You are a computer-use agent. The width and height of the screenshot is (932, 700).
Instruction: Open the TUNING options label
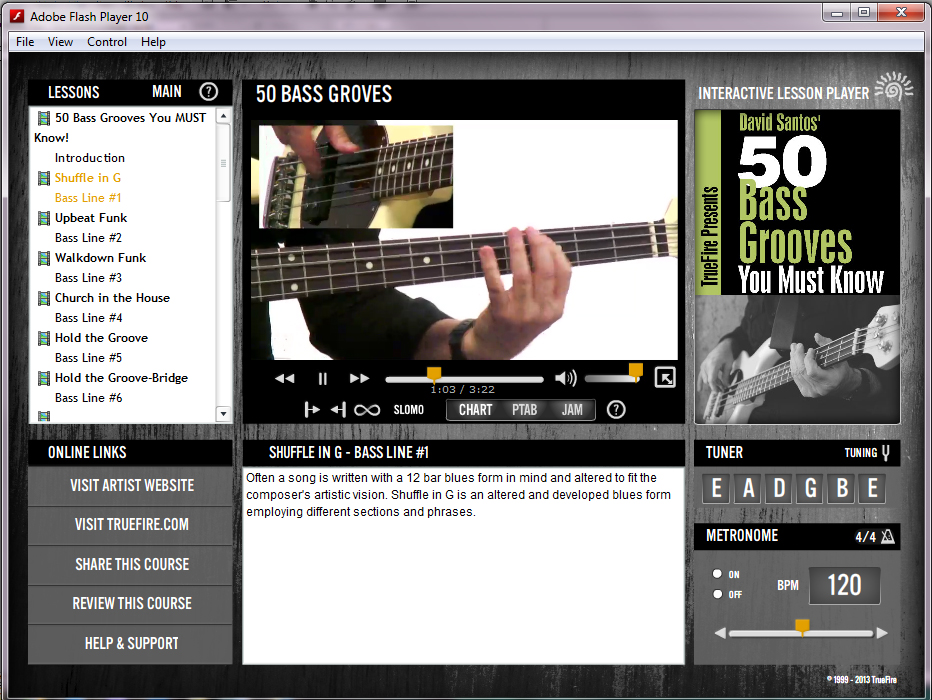coord(861,453)
